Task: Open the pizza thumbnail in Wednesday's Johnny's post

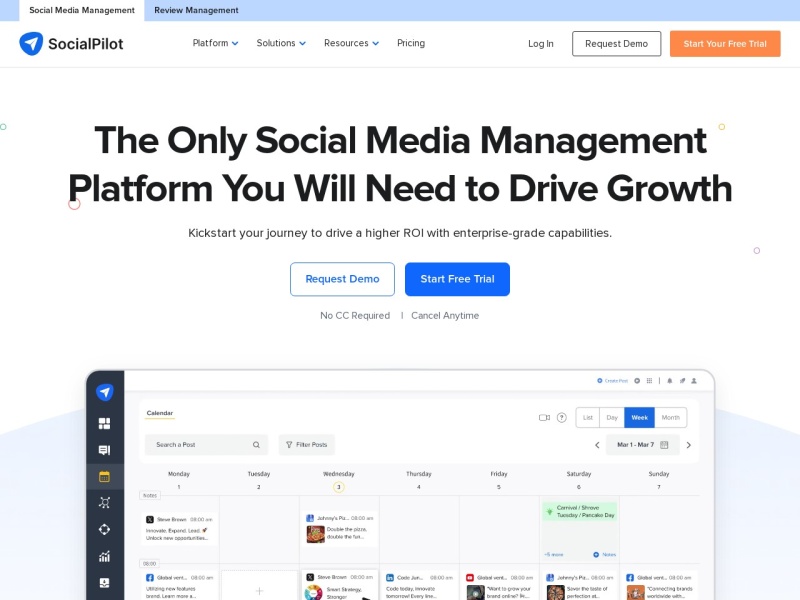Action: click(315, 534)
